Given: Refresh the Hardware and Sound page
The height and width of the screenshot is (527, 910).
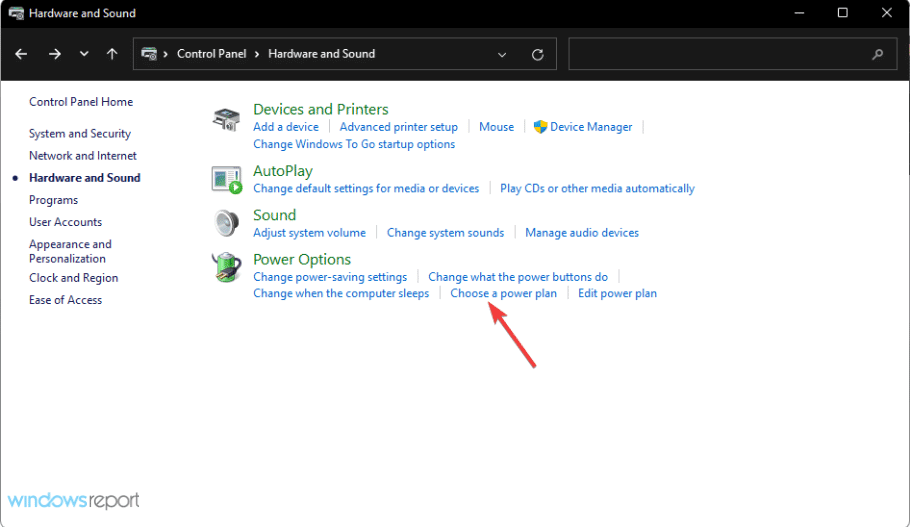Looking at the screenshot, I should click(537, 55).
